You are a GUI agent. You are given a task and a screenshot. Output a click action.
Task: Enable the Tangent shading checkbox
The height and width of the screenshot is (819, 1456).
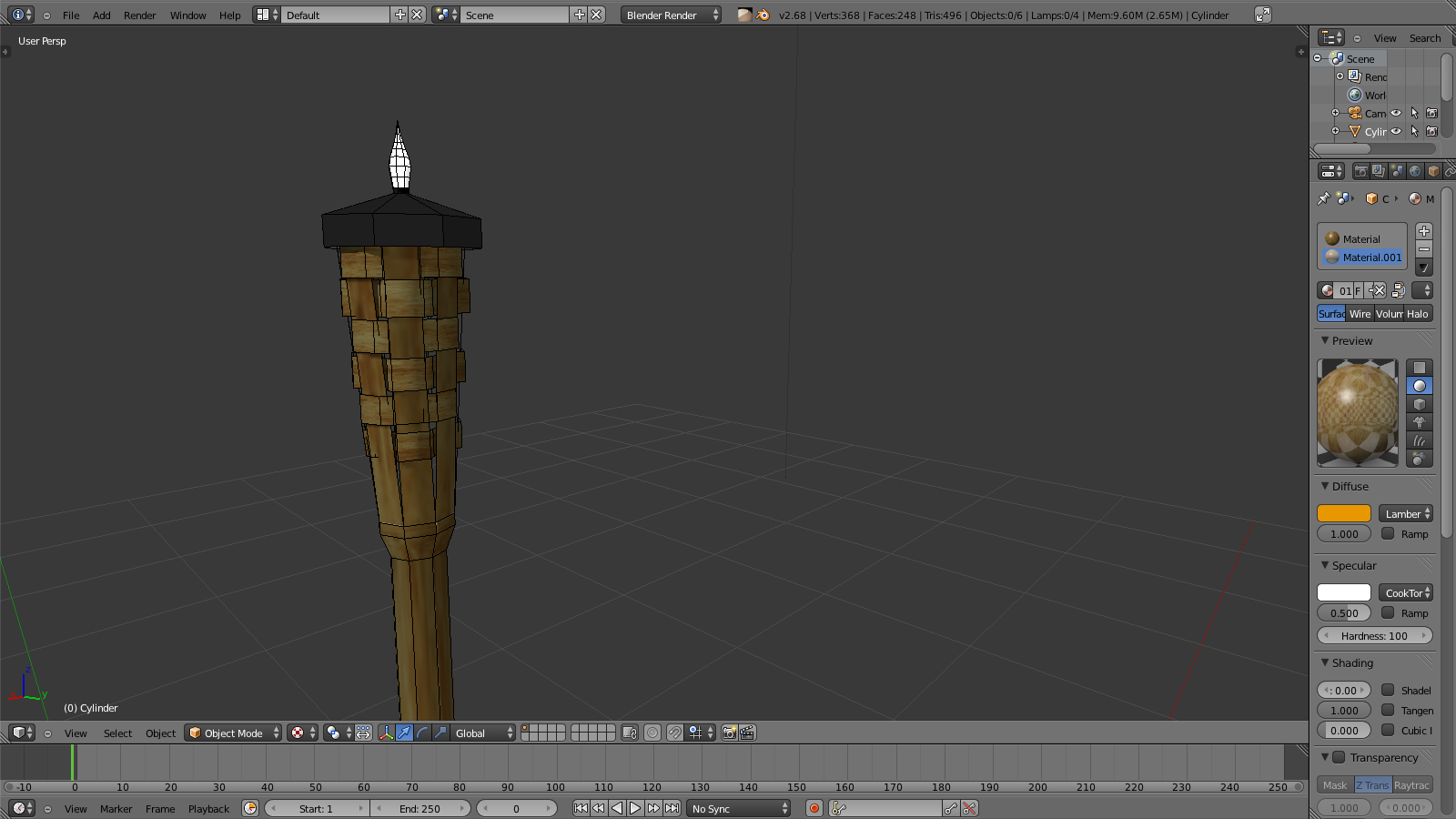[x=1388, y=711]
